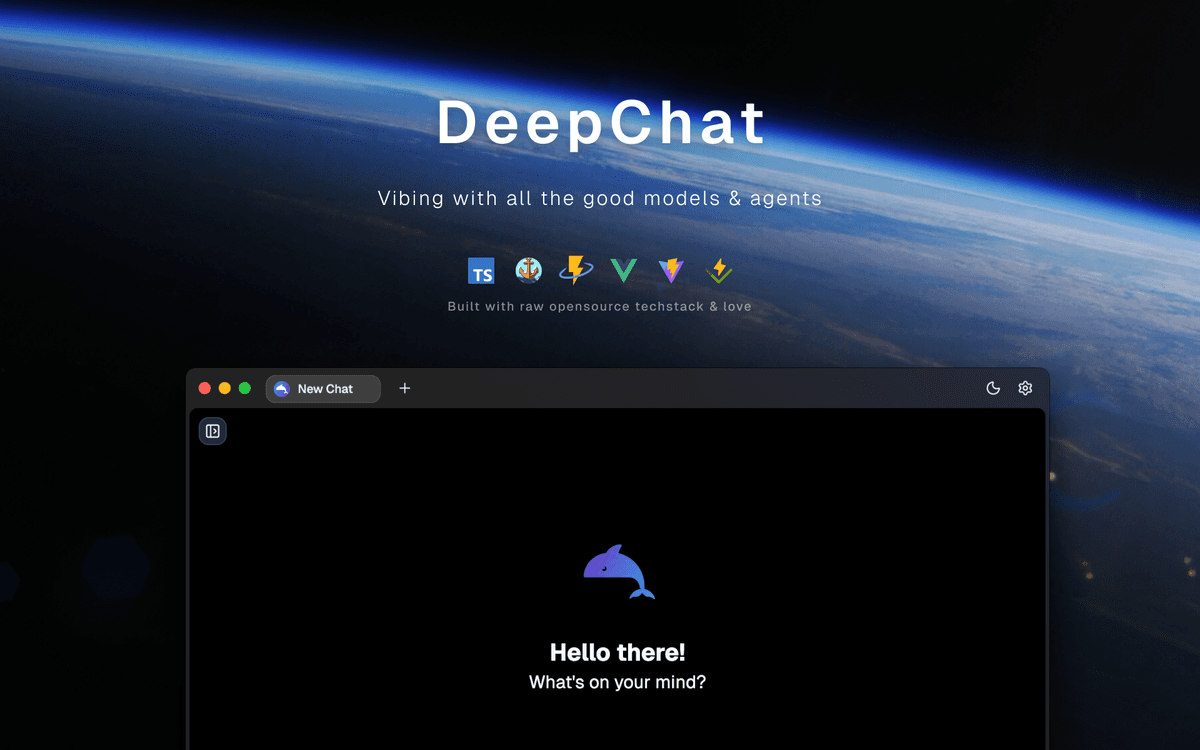
Task: Open settings via the gear icon
Action: (1025, 388)
